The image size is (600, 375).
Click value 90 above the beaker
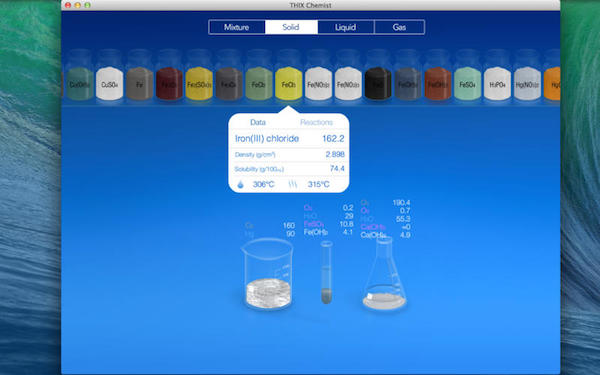[290, 234]
